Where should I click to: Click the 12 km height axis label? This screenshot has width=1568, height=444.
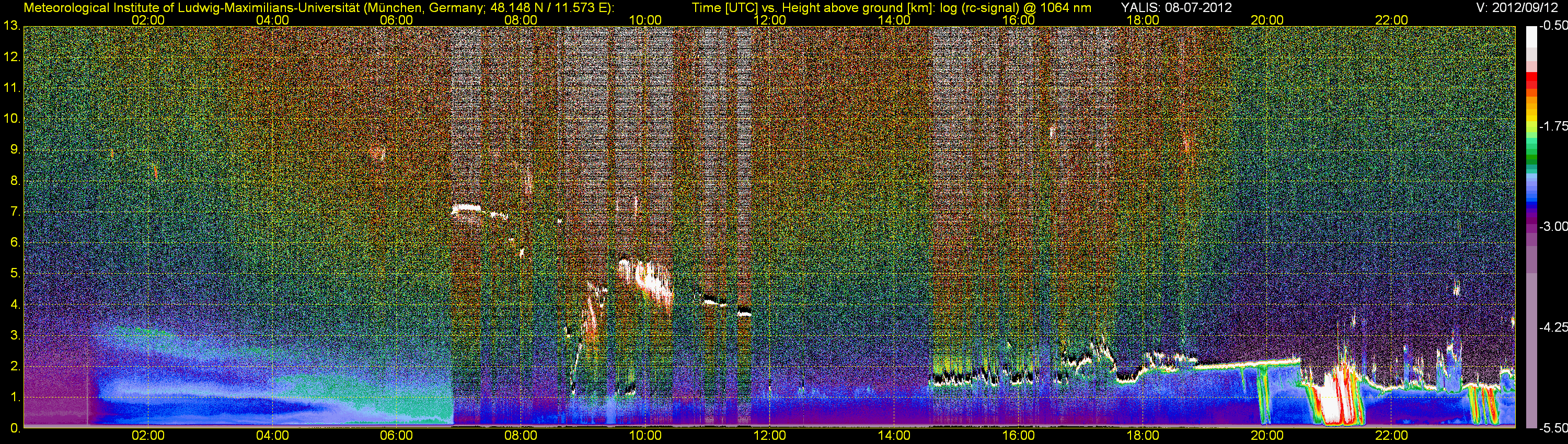coord(11,57)
